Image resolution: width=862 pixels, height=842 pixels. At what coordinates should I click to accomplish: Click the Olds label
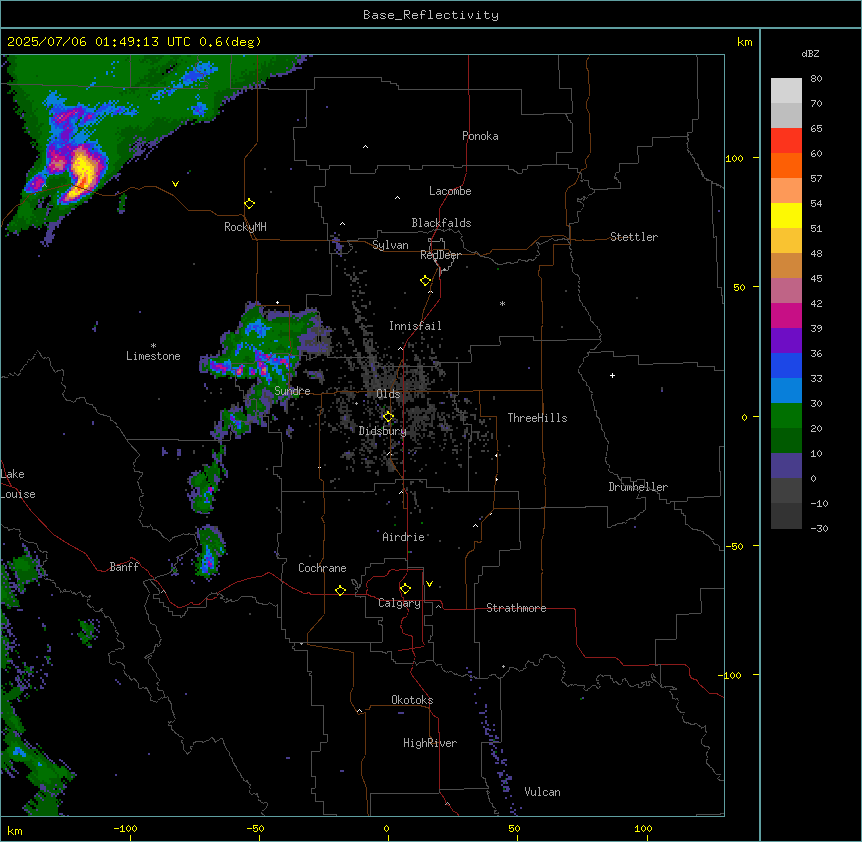click(x=388, y=394)
